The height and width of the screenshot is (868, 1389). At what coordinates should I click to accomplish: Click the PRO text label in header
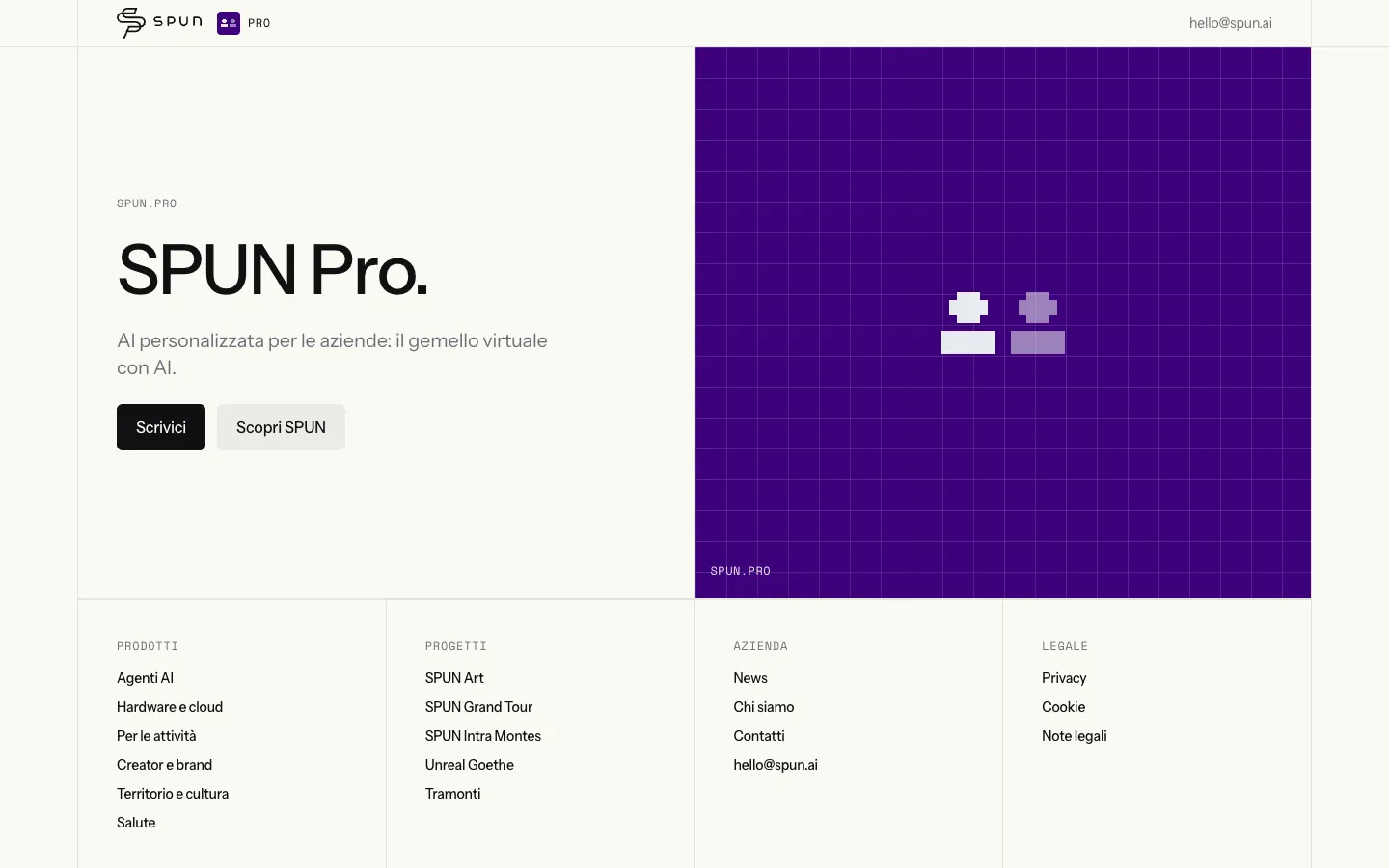pos(259,23)
